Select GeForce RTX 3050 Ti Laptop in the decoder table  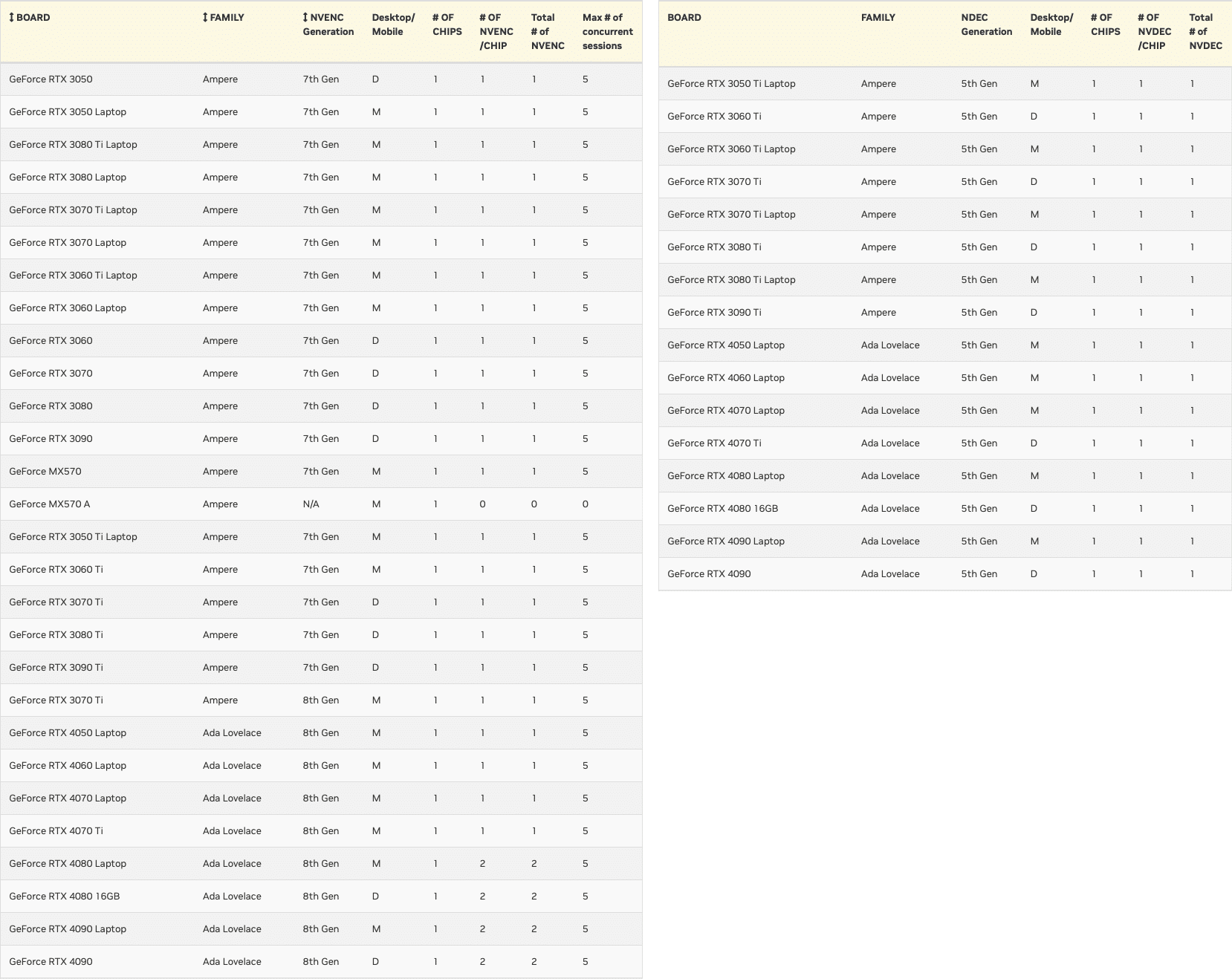(x=731, y=84)
